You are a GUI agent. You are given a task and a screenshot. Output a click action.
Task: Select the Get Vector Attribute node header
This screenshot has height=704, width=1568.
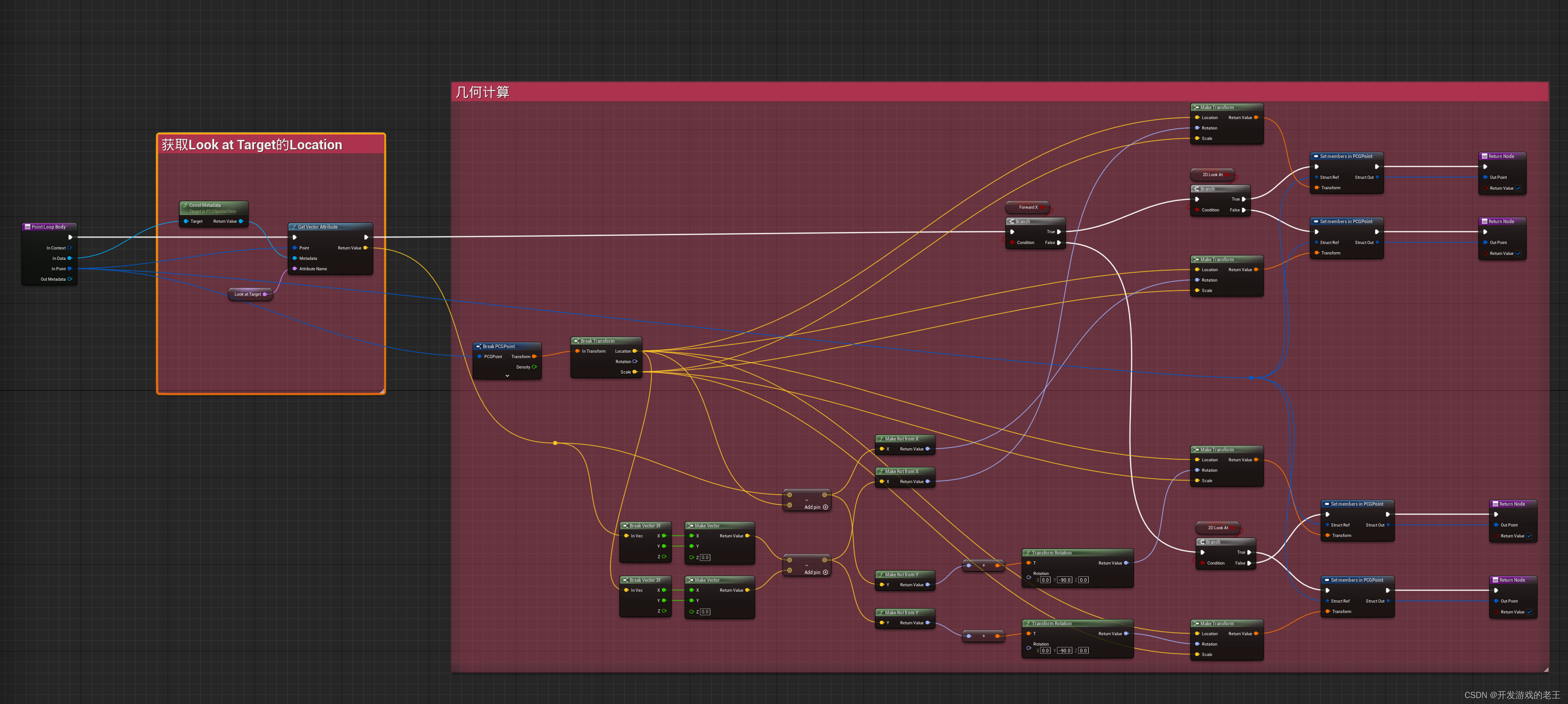(330, 227)
